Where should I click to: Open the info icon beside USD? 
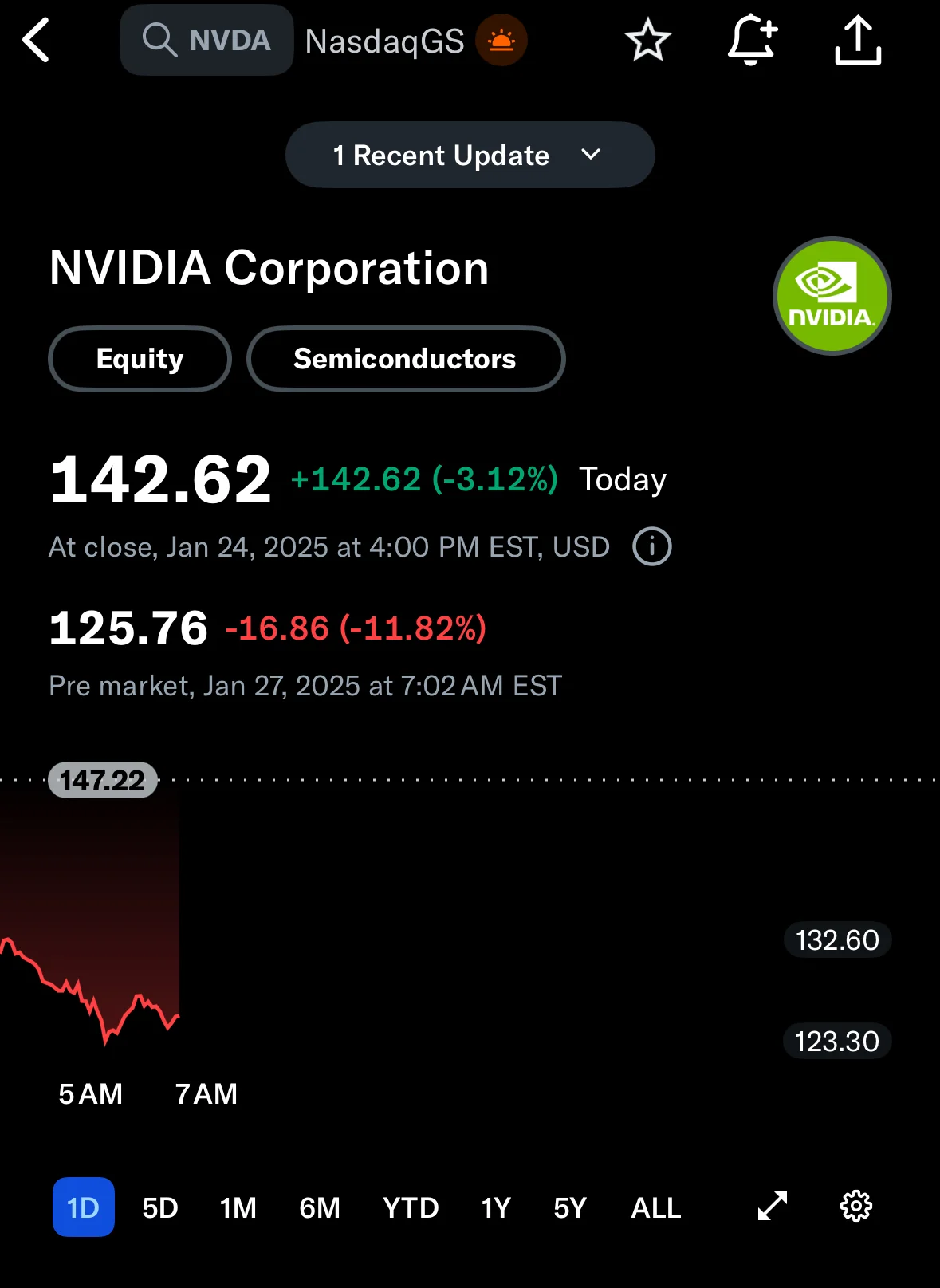pyautogui.click(x=652, y=547)
